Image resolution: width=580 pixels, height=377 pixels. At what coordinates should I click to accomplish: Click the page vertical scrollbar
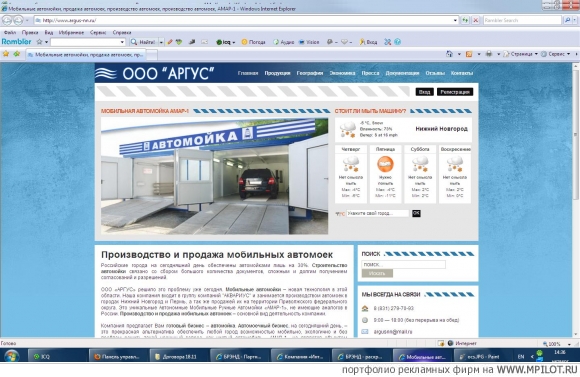(x=576, y=200)
